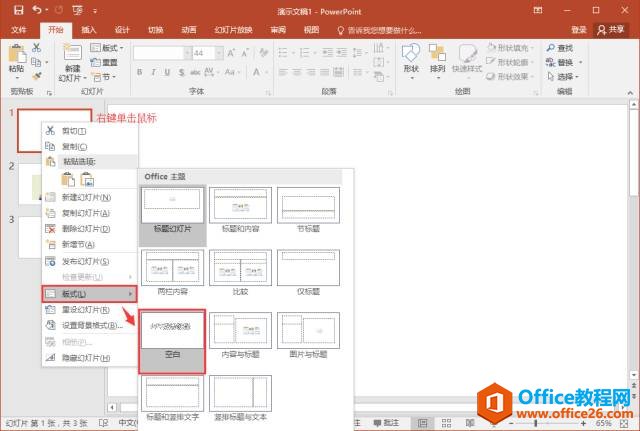Open the font size 44 dropdown
The height and width of the screenshot is (431, 640).
coord(219,53)
